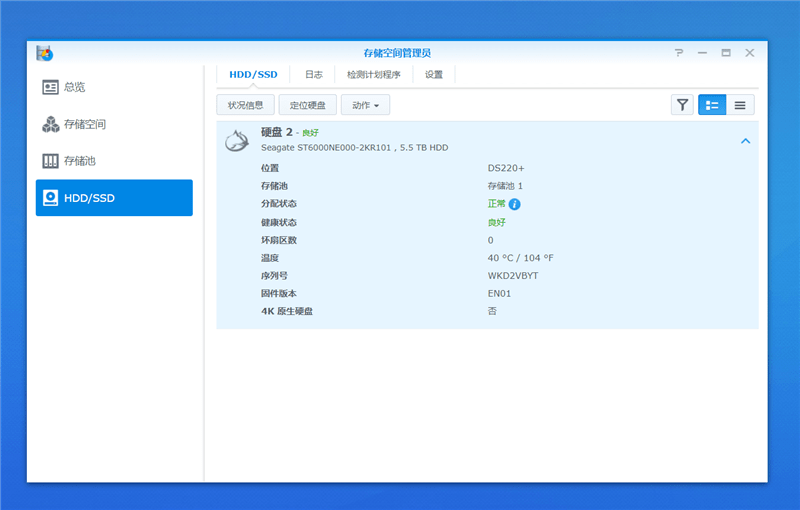Click the info icon beside 正常
Viewport: 800px width, 510px height.
515,205
